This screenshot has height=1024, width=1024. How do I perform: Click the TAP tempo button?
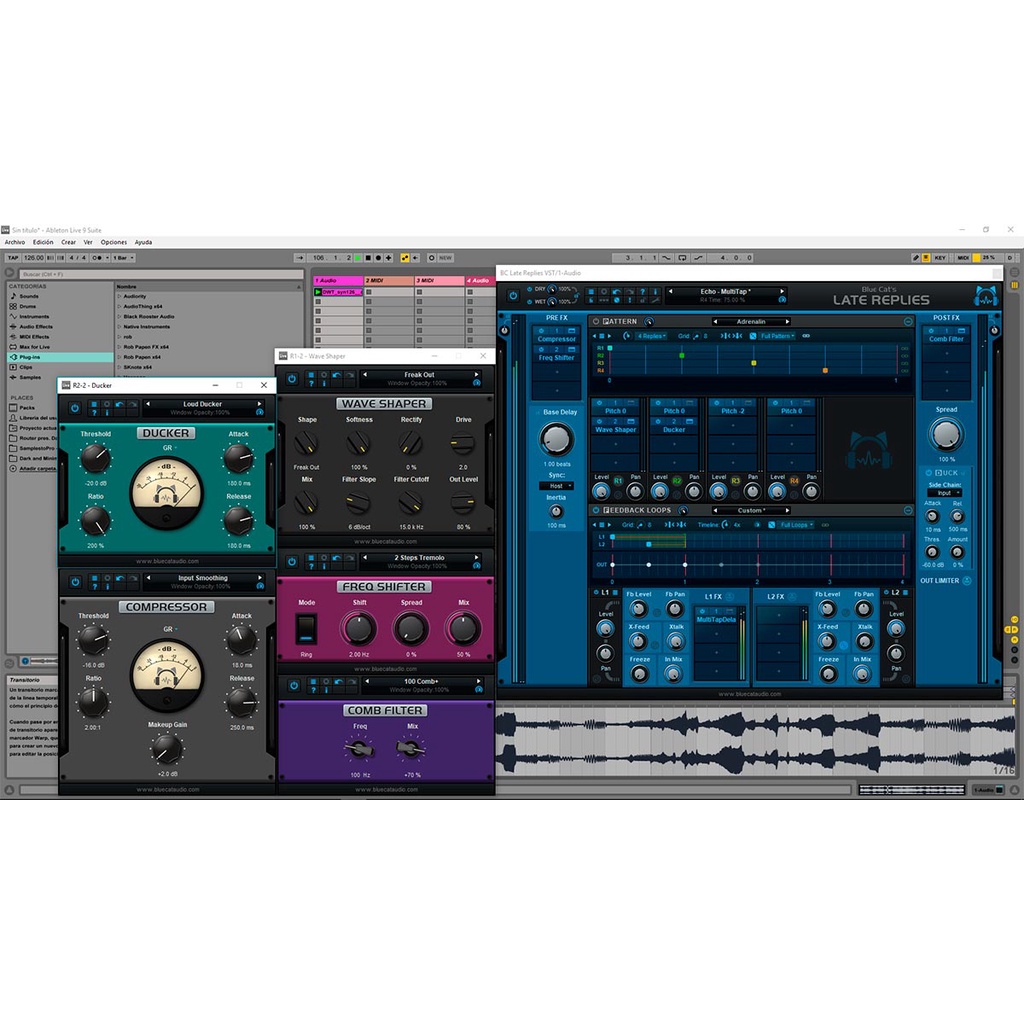click(x=13, y=258)
